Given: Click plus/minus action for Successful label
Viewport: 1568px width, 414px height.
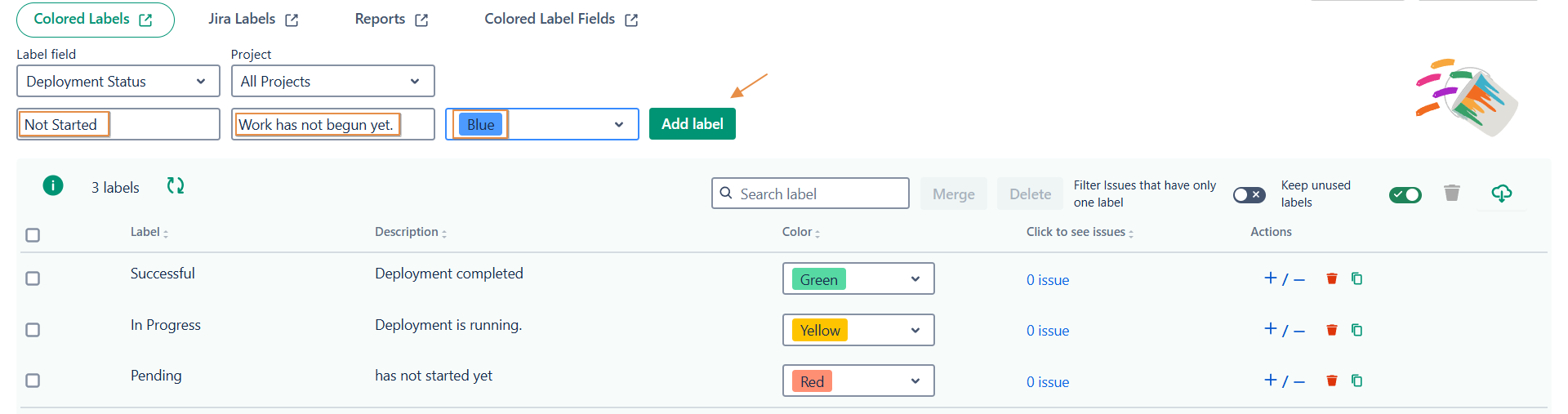Looking at the screenshot, I should [1284, 279].
